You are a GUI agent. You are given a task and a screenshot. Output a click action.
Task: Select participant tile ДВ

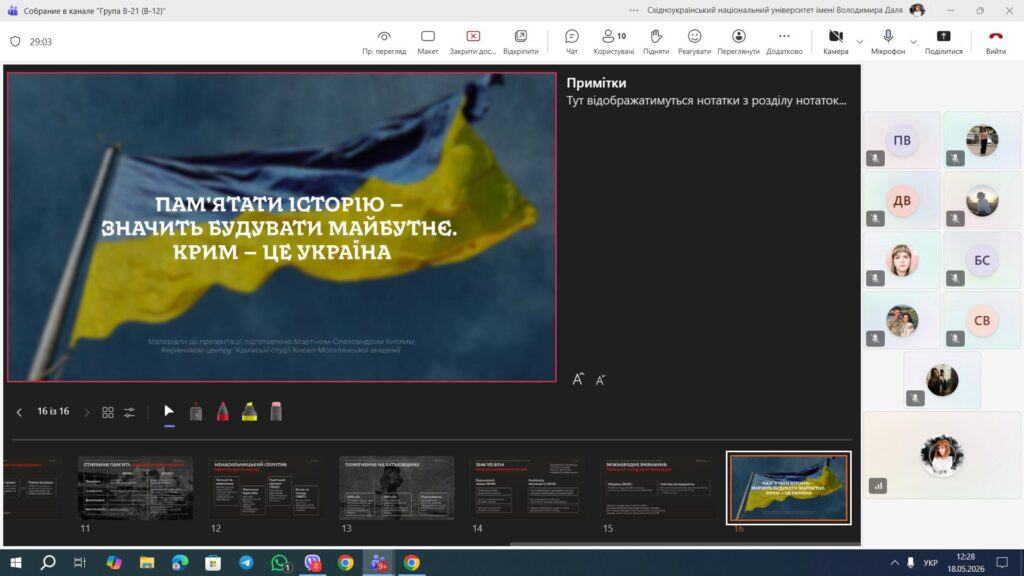click(x=902, y=200)
